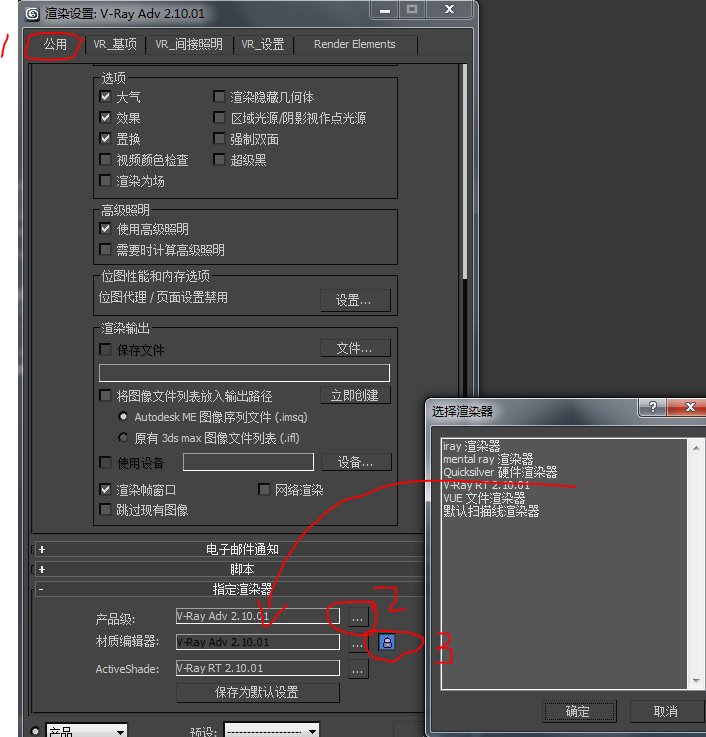Select Quicksilver 硬件渲染器
This screenshot has height=737, width=706.
(500, 471)
